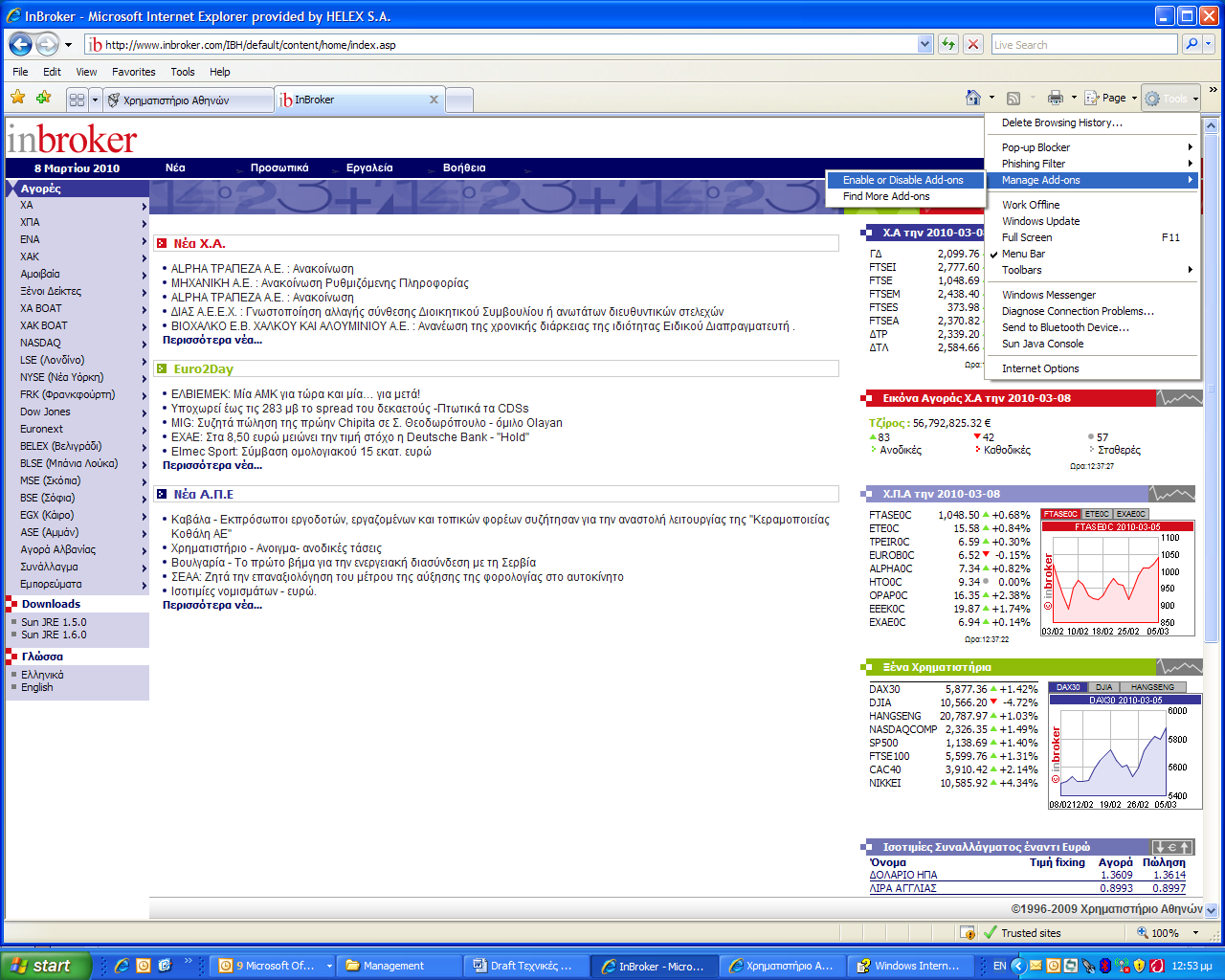The width and height of the screenshot is (1225, 980).
Task: Refresh the page with the green arrows
Action: pyautogui.click(x=947, y=44)
